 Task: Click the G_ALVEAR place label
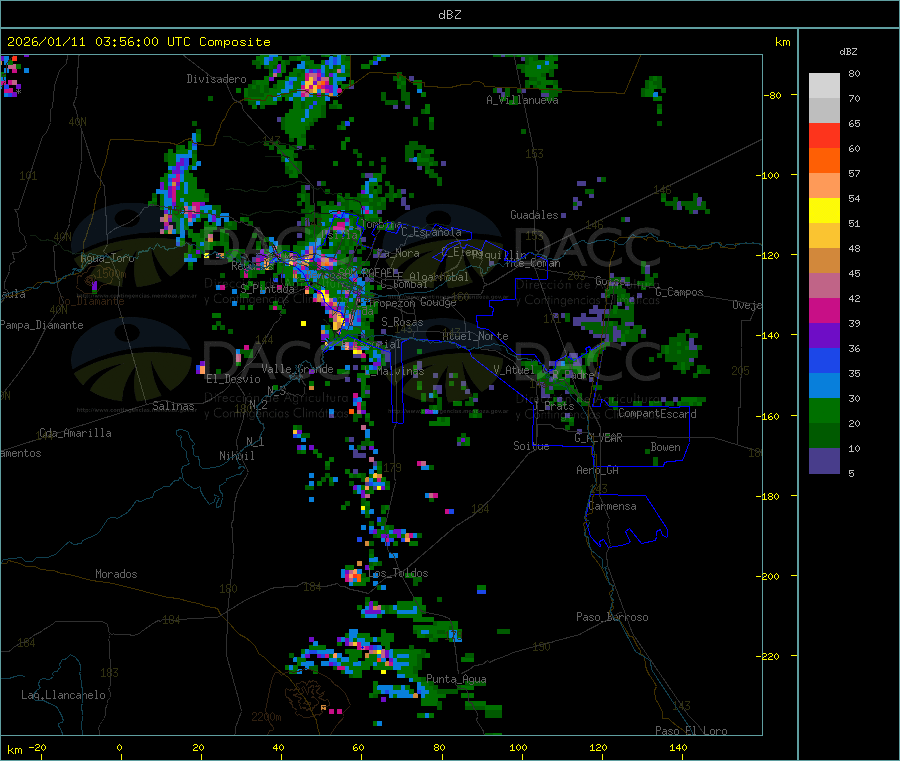(x=598, y=438)
